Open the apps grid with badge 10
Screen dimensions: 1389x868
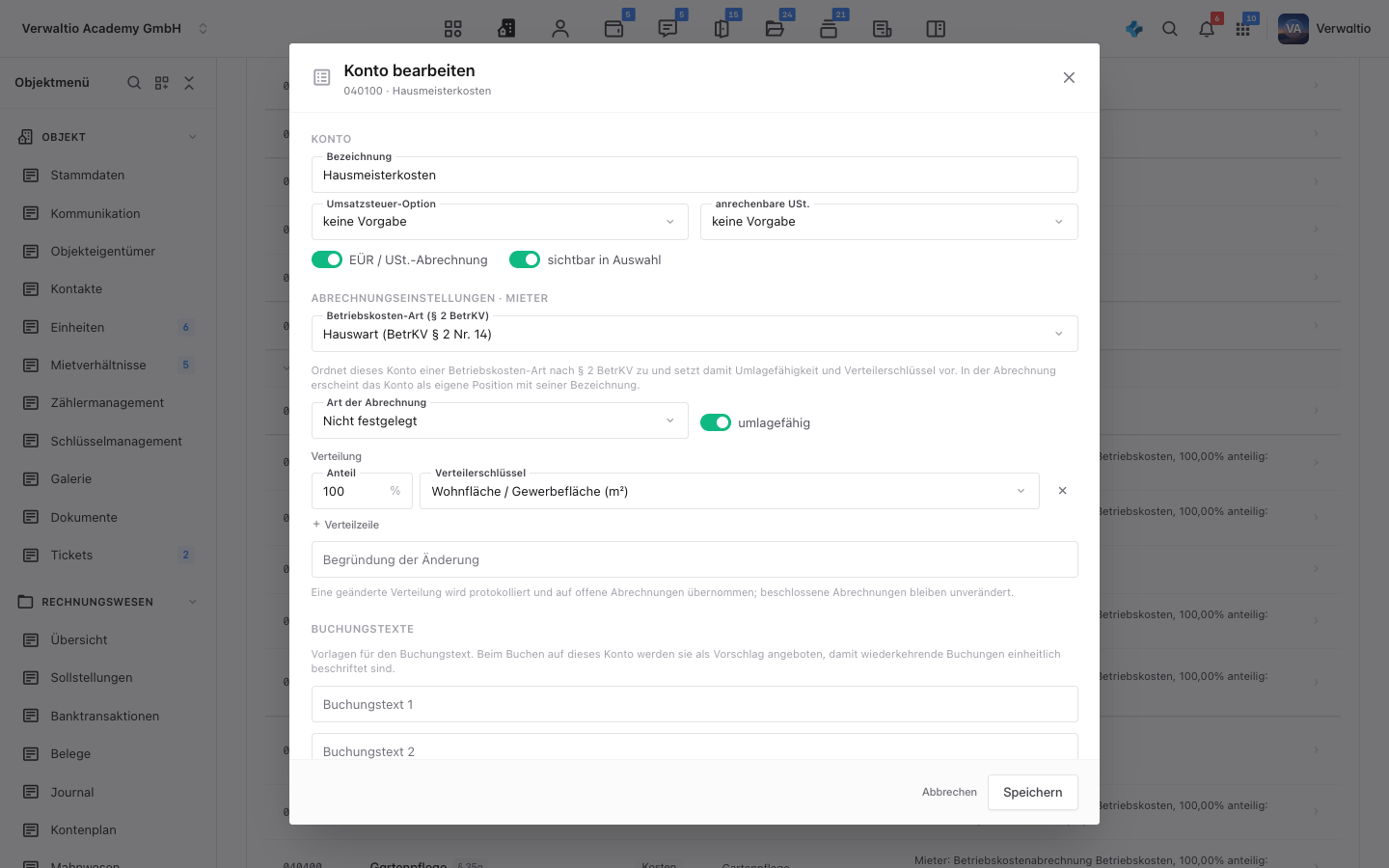click(x=1243, y=29)
